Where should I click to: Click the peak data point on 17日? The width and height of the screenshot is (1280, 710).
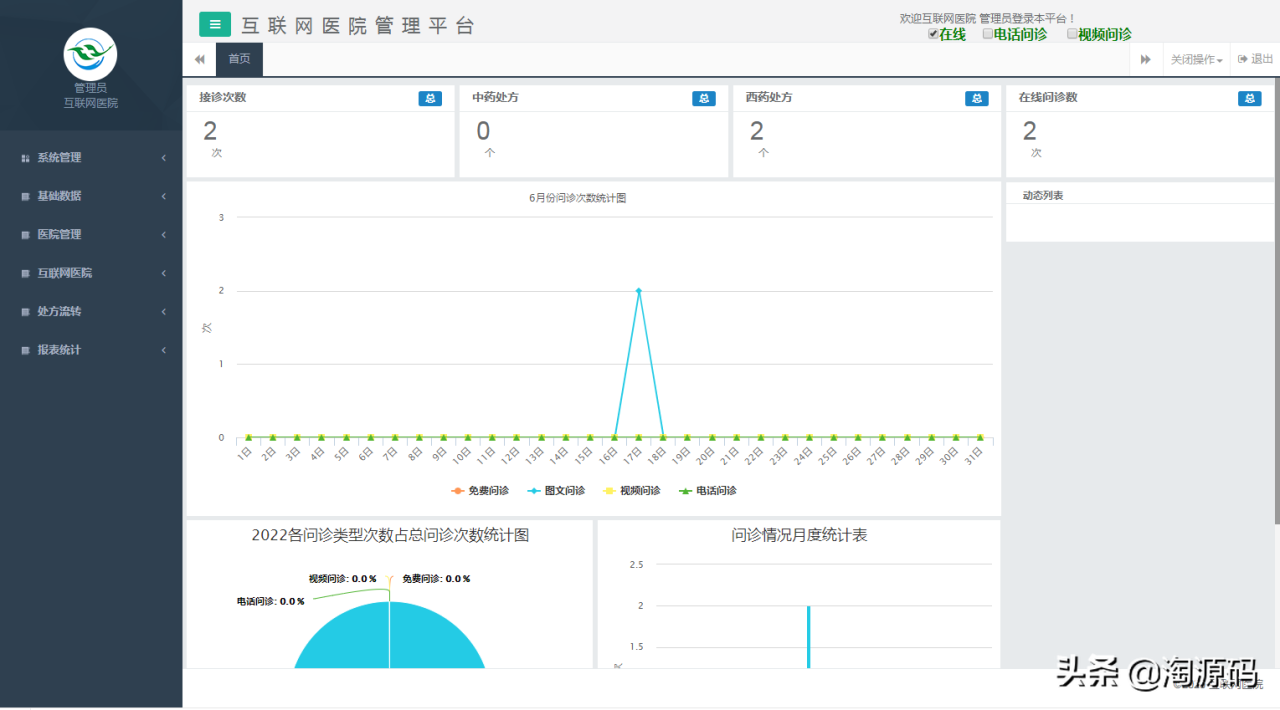point(638,290)
